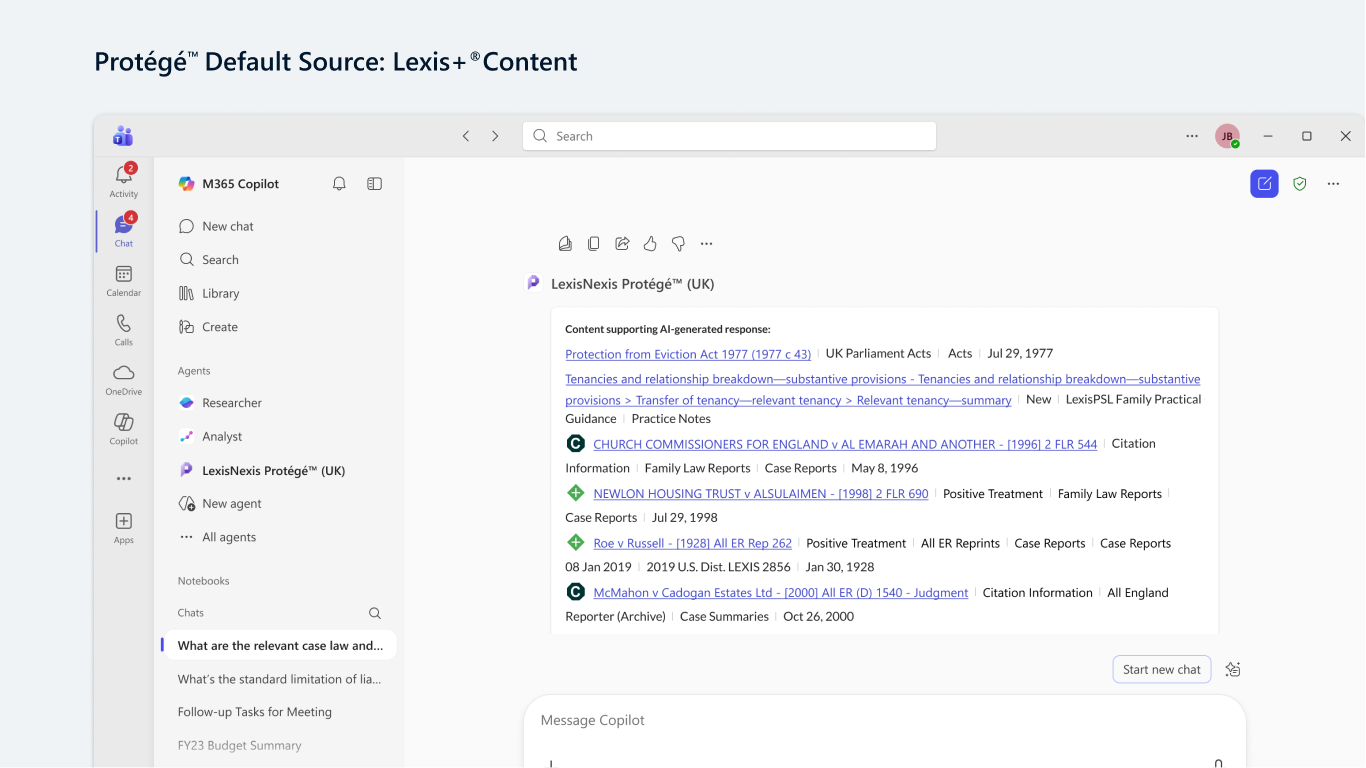Click the Start new chat button
This screenshot has width=1366, height=768.
pos(1162,669)
